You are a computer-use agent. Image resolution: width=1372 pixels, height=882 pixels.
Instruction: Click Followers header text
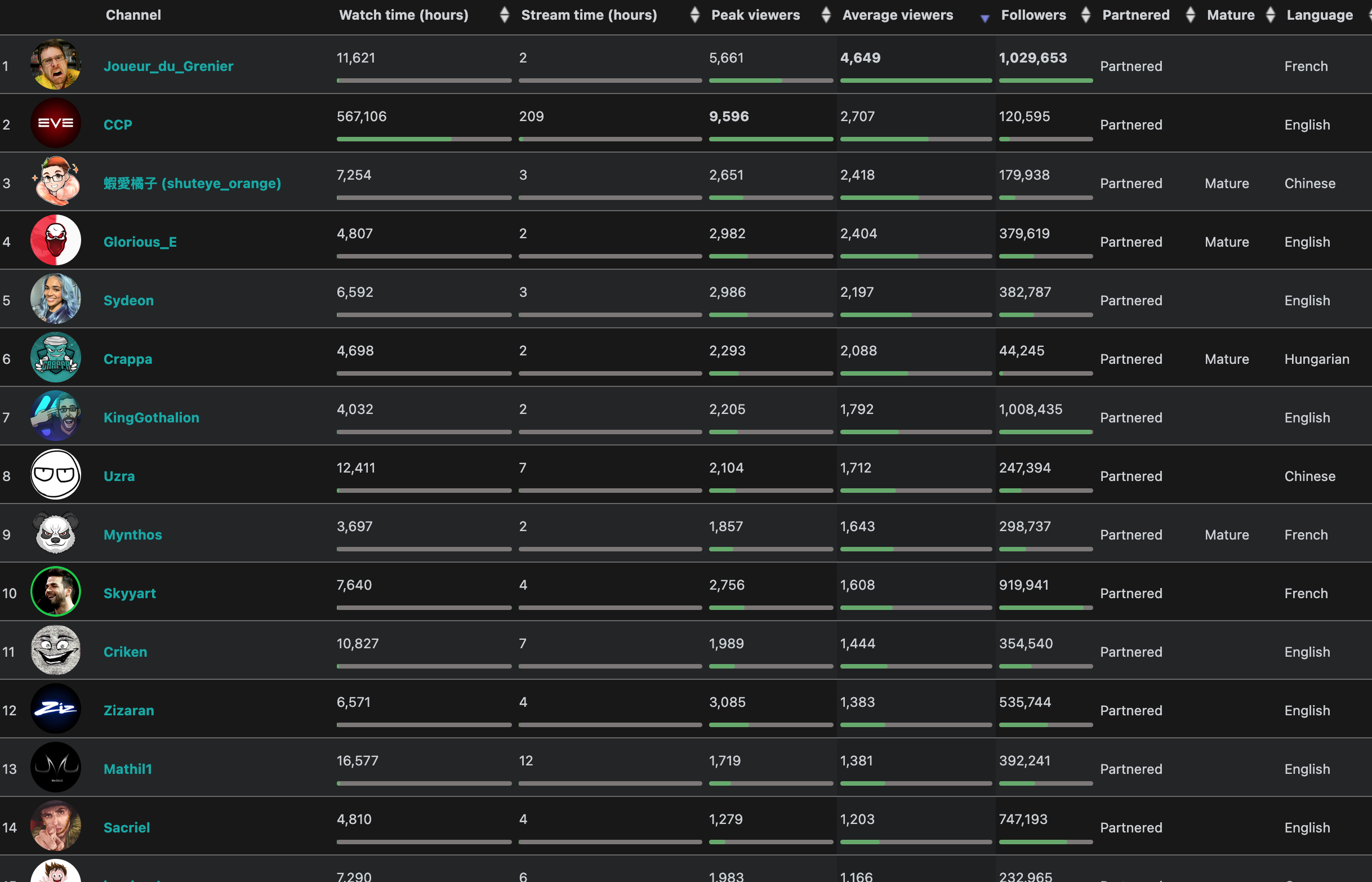pos(1033,15)
